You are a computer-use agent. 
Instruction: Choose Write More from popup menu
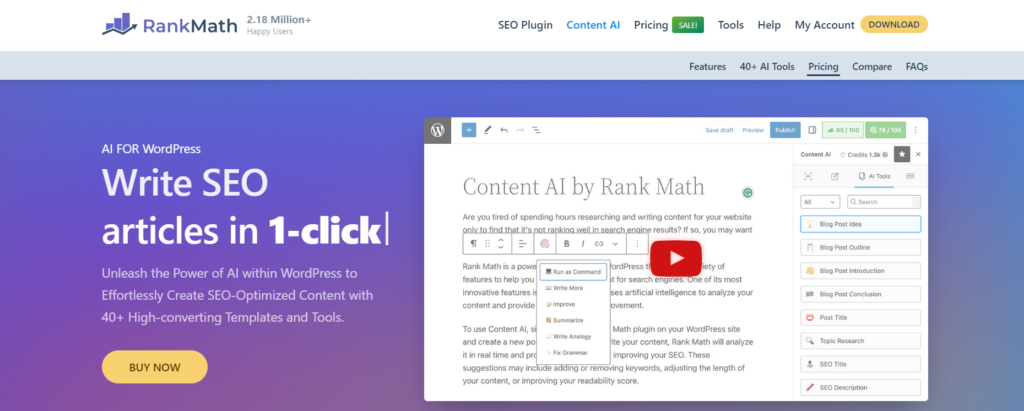point(564,288)
